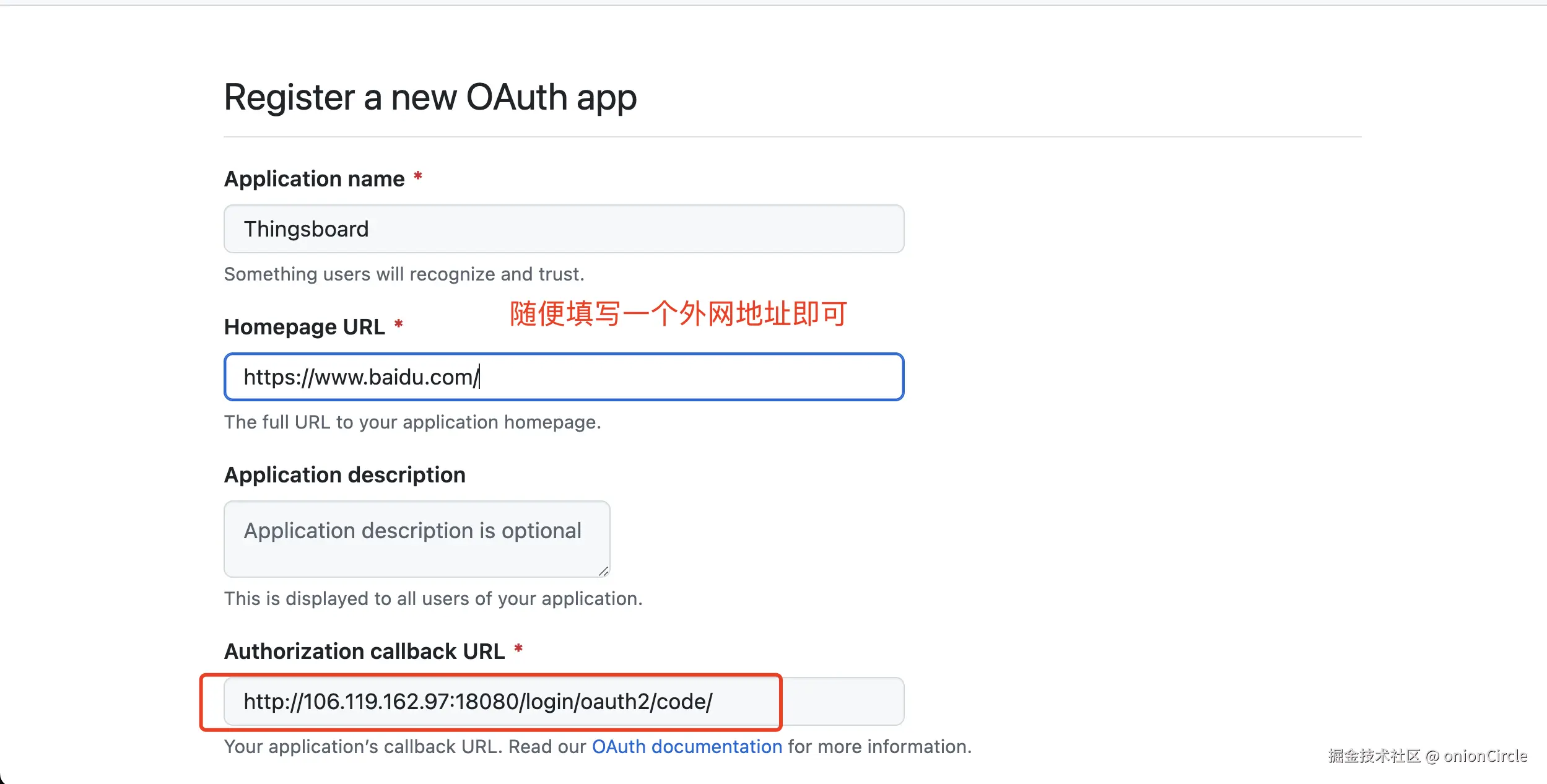
Task: Click the red asterisk beside Application name
Action: 418,177
